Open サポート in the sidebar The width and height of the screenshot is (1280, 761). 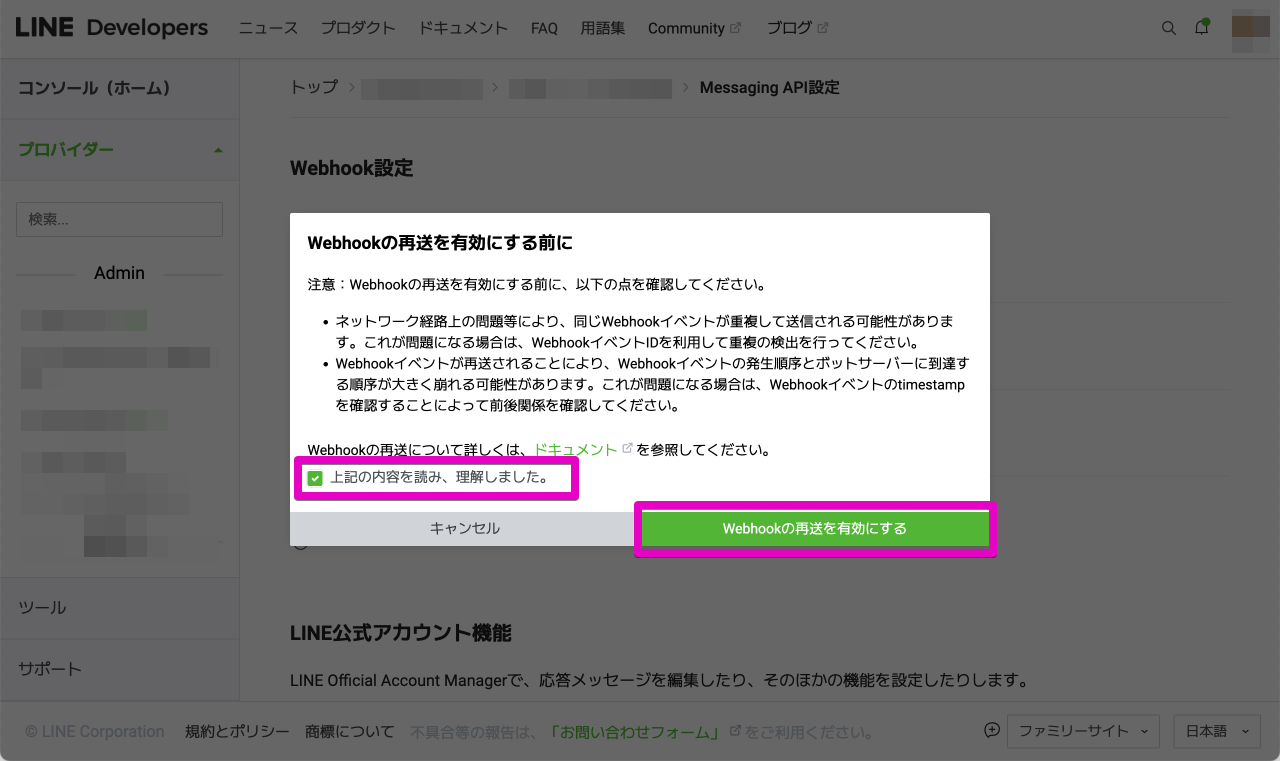click(x=119, y=669)
